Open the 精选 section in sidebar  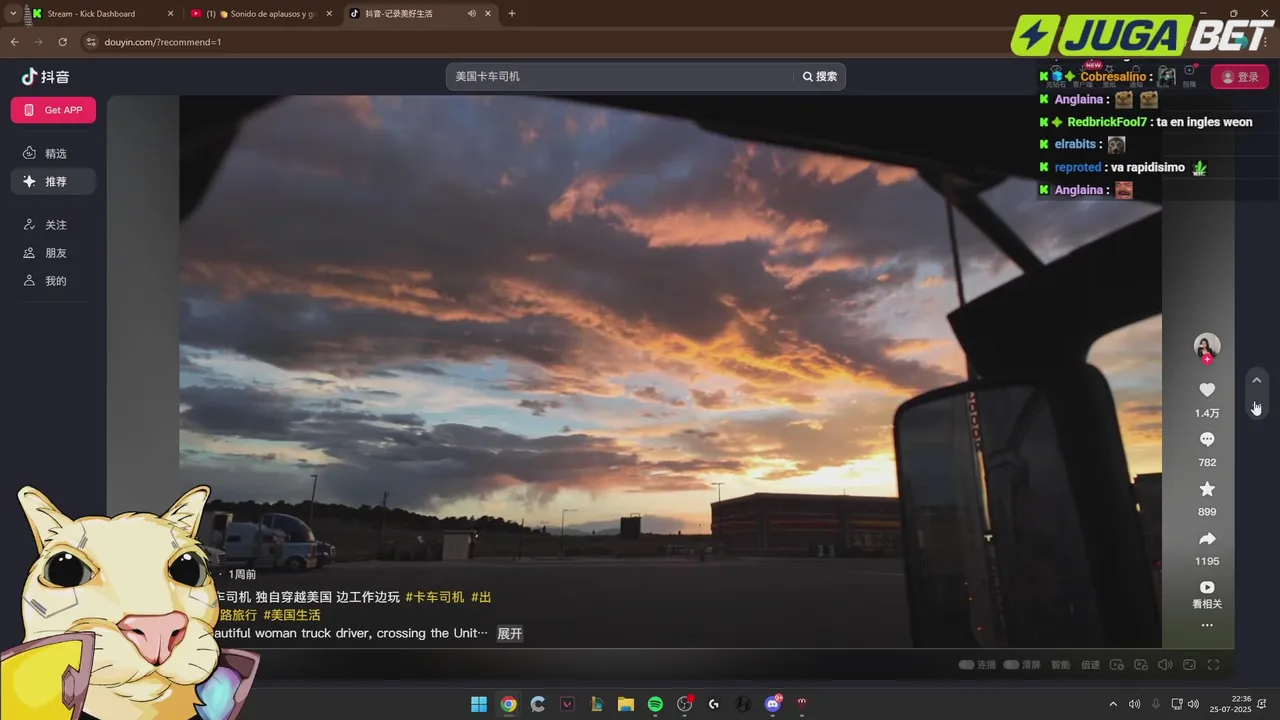click(54, 153)
